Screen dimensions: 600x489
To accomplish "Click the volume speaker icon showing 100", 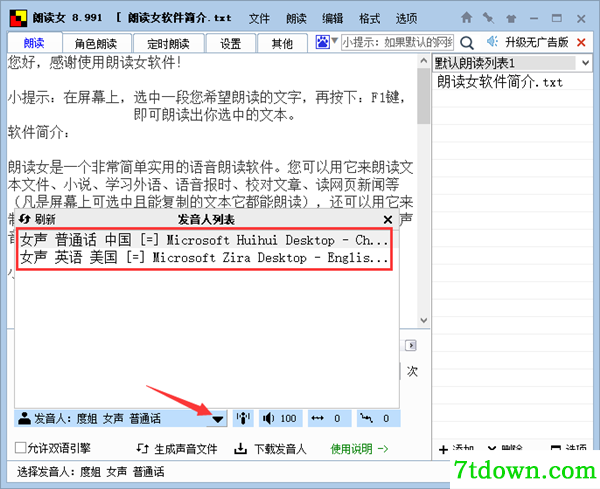I will (268, 419).
